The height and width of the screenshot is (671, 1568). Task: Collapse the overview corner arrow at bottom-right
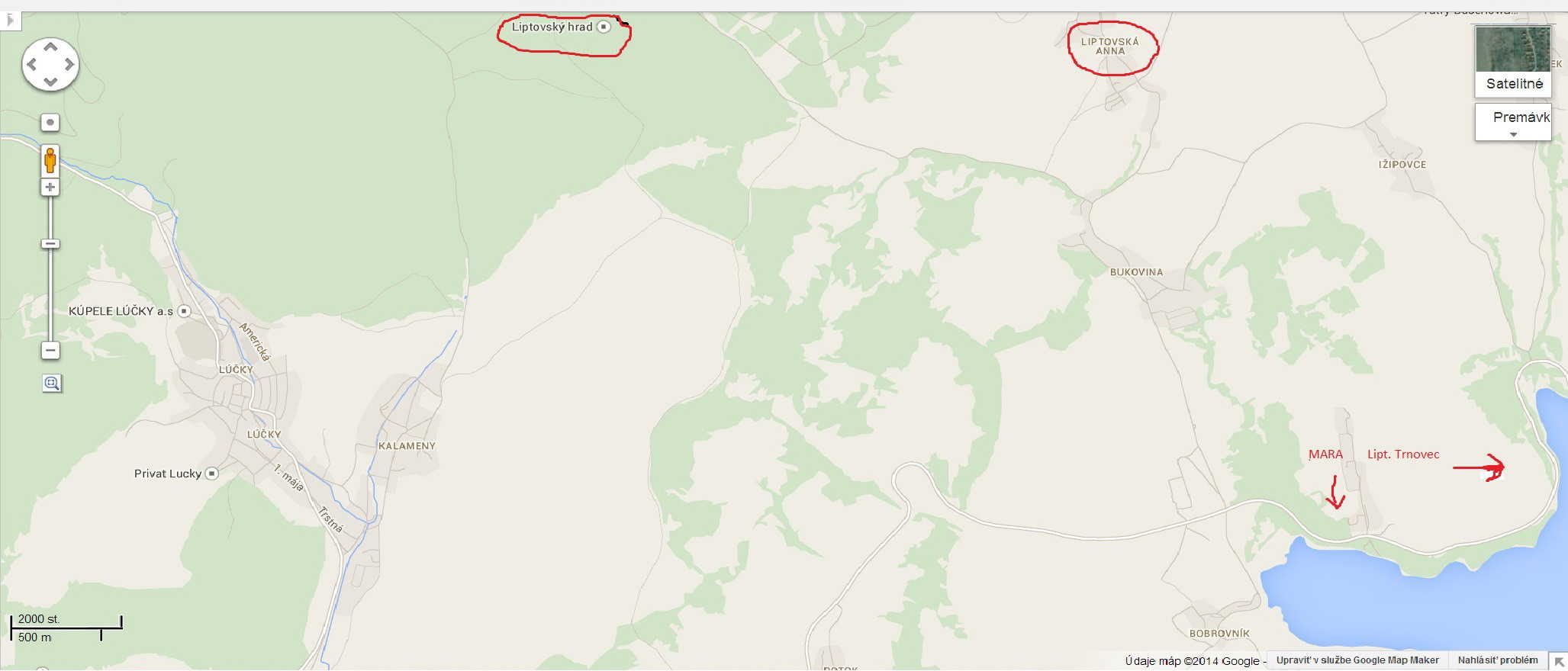tap(1559, 662)
